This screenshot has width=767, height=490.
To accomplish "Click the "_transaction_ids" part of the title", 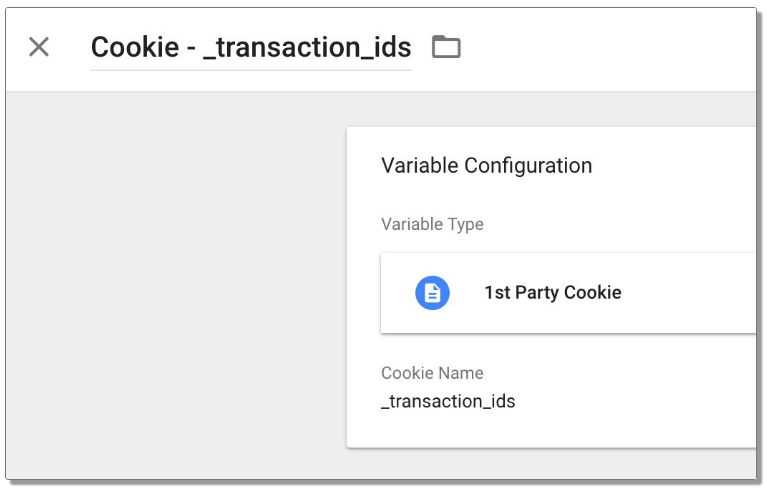I will (x=306, y=47).
